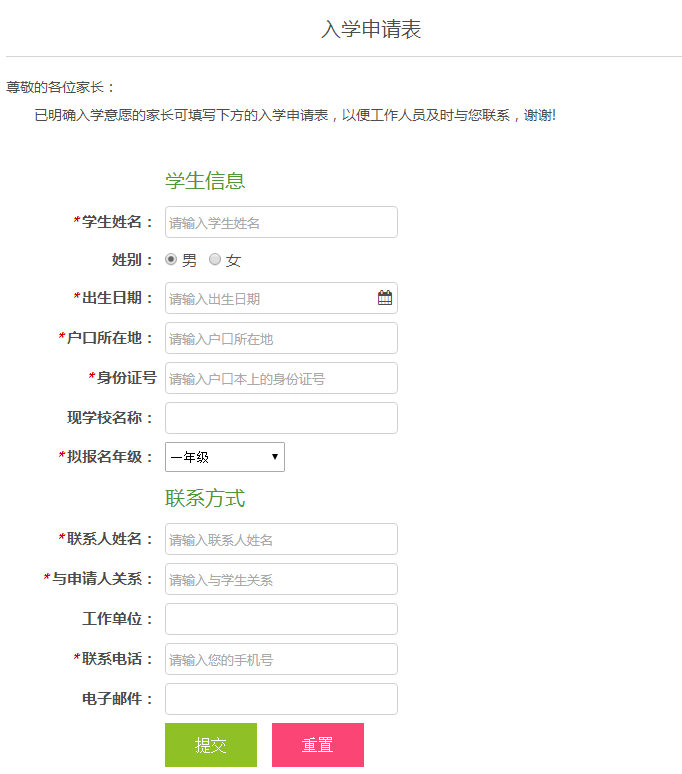Click the green 提交 submit button
Screen dimensions: 682x774
[211, 745]
